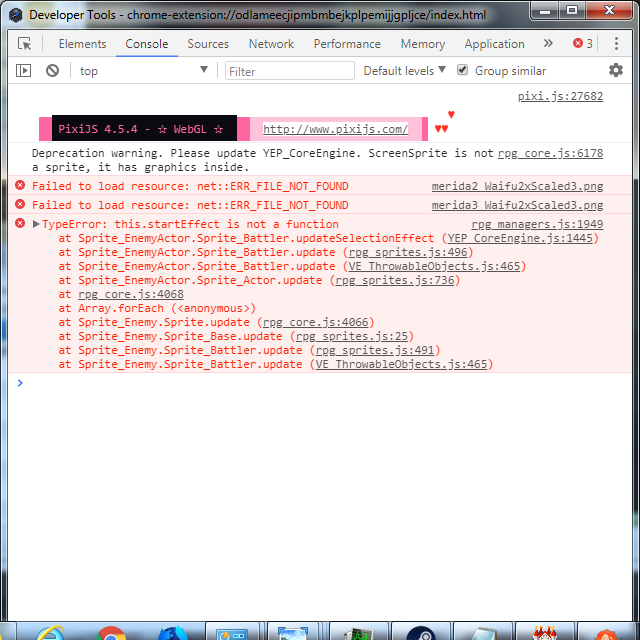640x640 pixels.
Task: Click the Deprecation warning message text
Action: pos(262,160)
